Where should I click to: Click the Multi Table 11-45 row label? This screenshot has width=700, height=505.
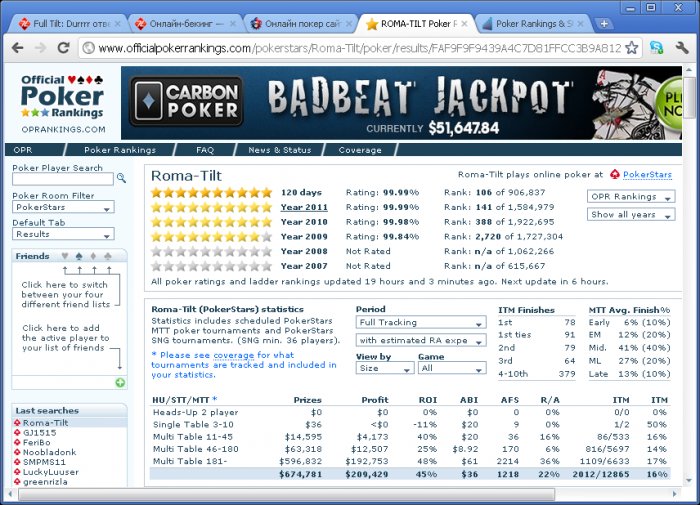coord(192,437)
